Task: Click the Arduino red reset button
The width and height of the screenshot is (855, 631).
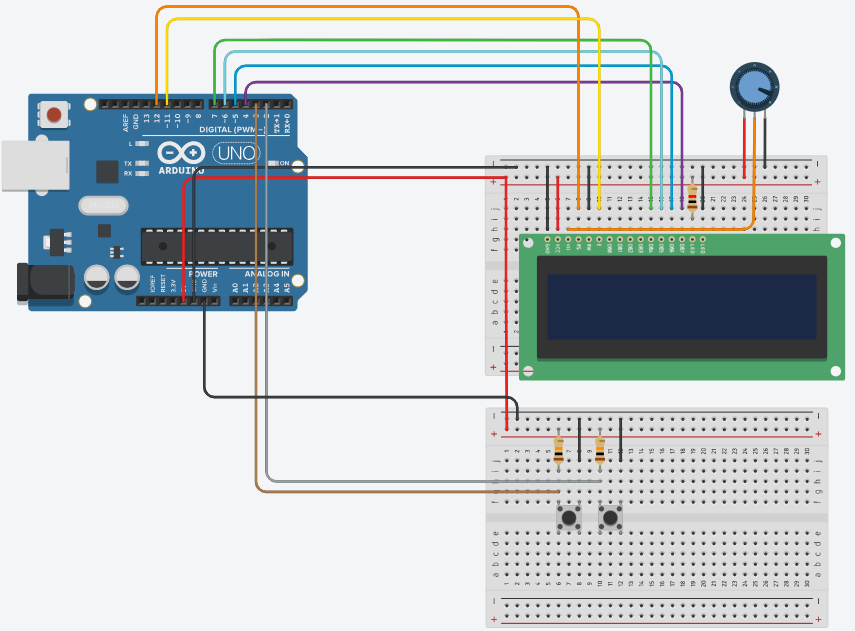Action: pyautogui.click(x=54, y=115)
